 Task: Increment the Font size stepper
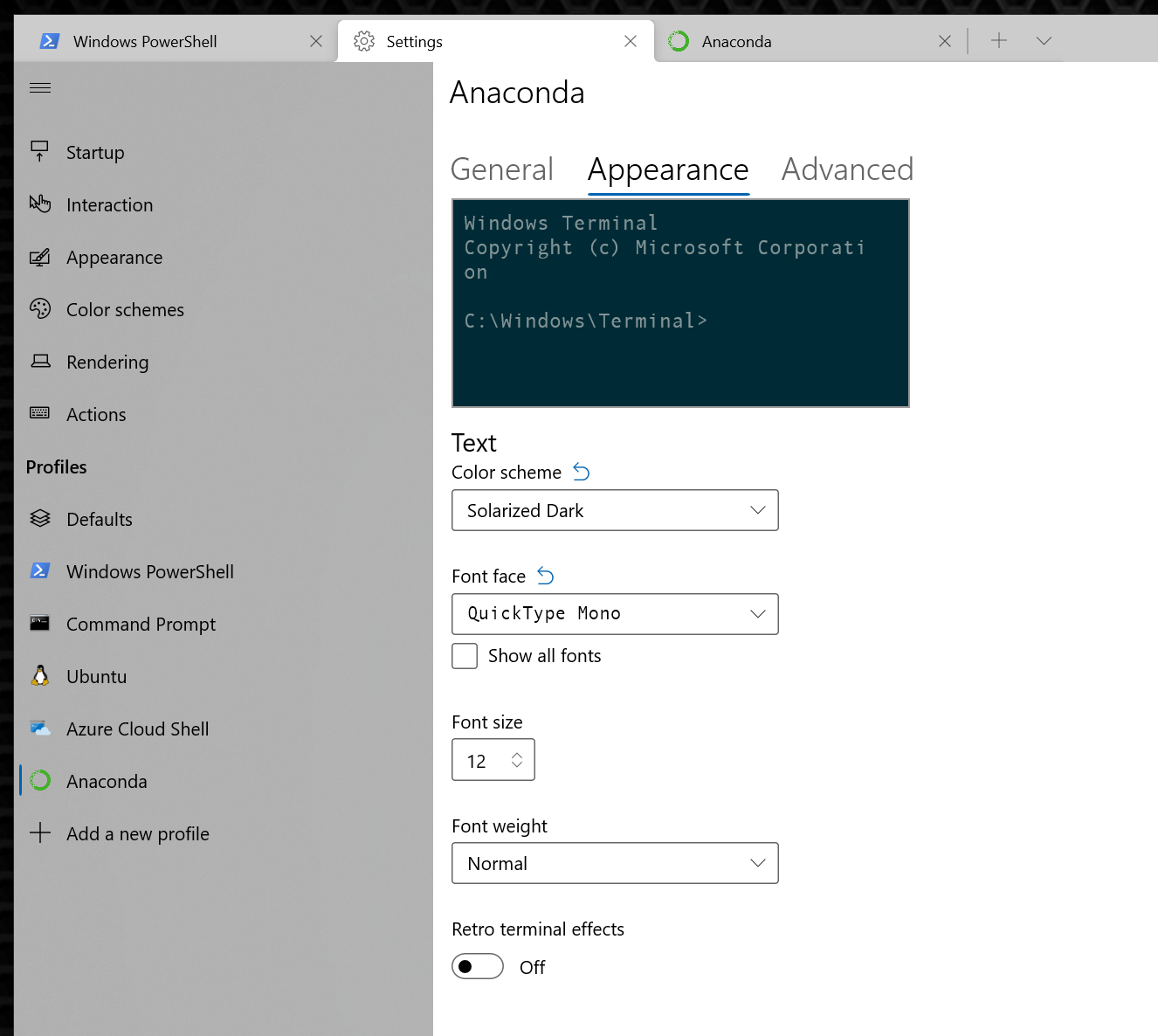click(x=517, y=753)
